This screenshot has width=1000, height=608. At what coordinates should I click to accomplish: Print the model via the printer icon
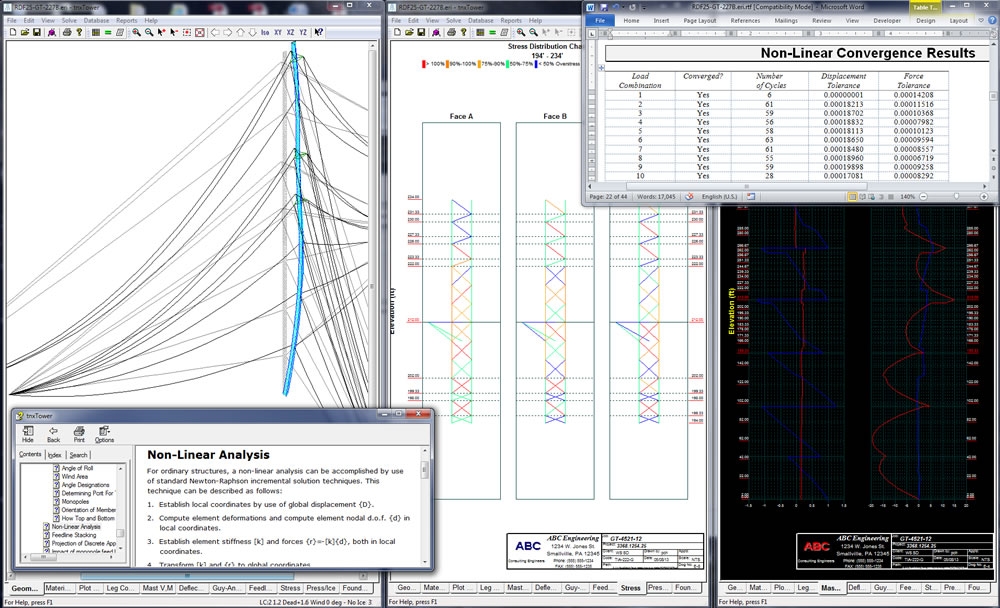point(66,32)
